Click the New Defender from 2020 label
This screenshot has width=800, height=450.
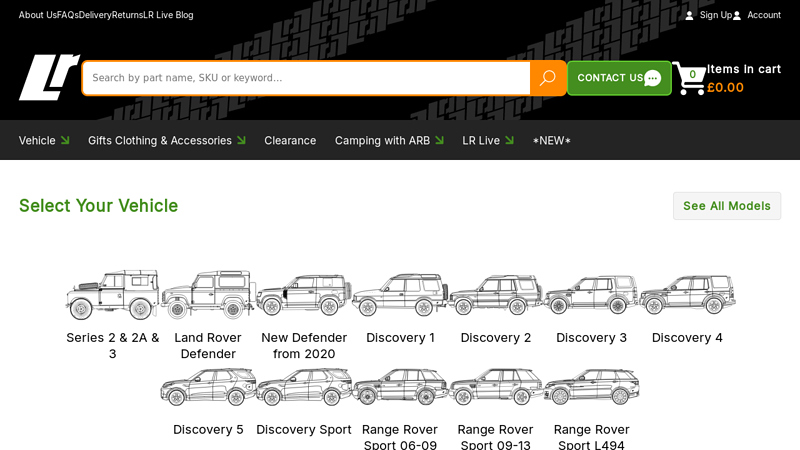(304, 346)
